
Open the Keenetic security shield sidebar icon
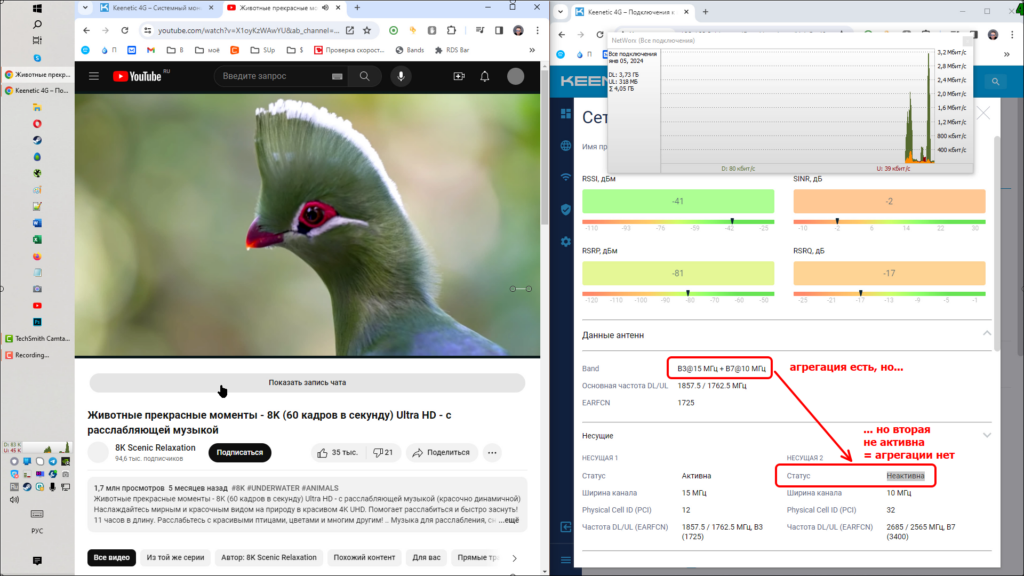[x=566, y=209]
